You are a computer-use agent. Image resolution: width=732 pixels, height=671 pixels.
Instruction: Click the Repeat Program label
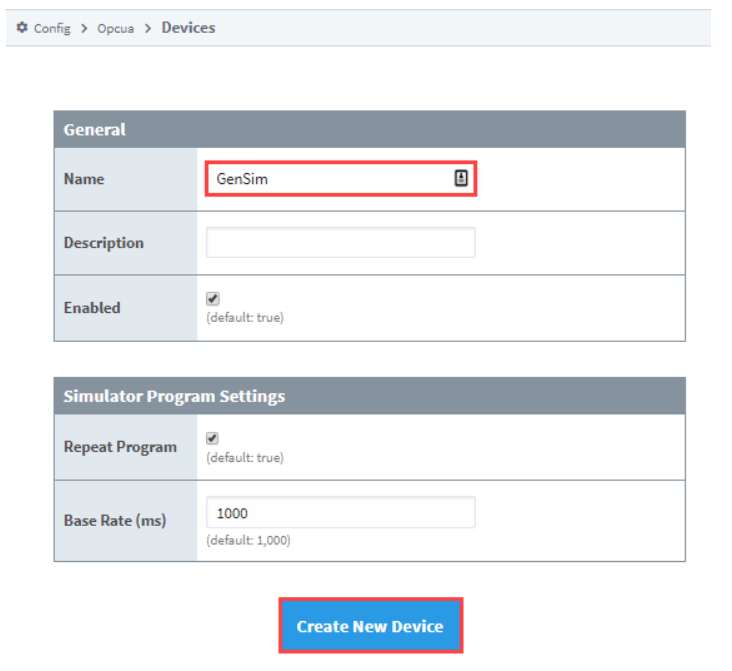(x=120, y=447)
